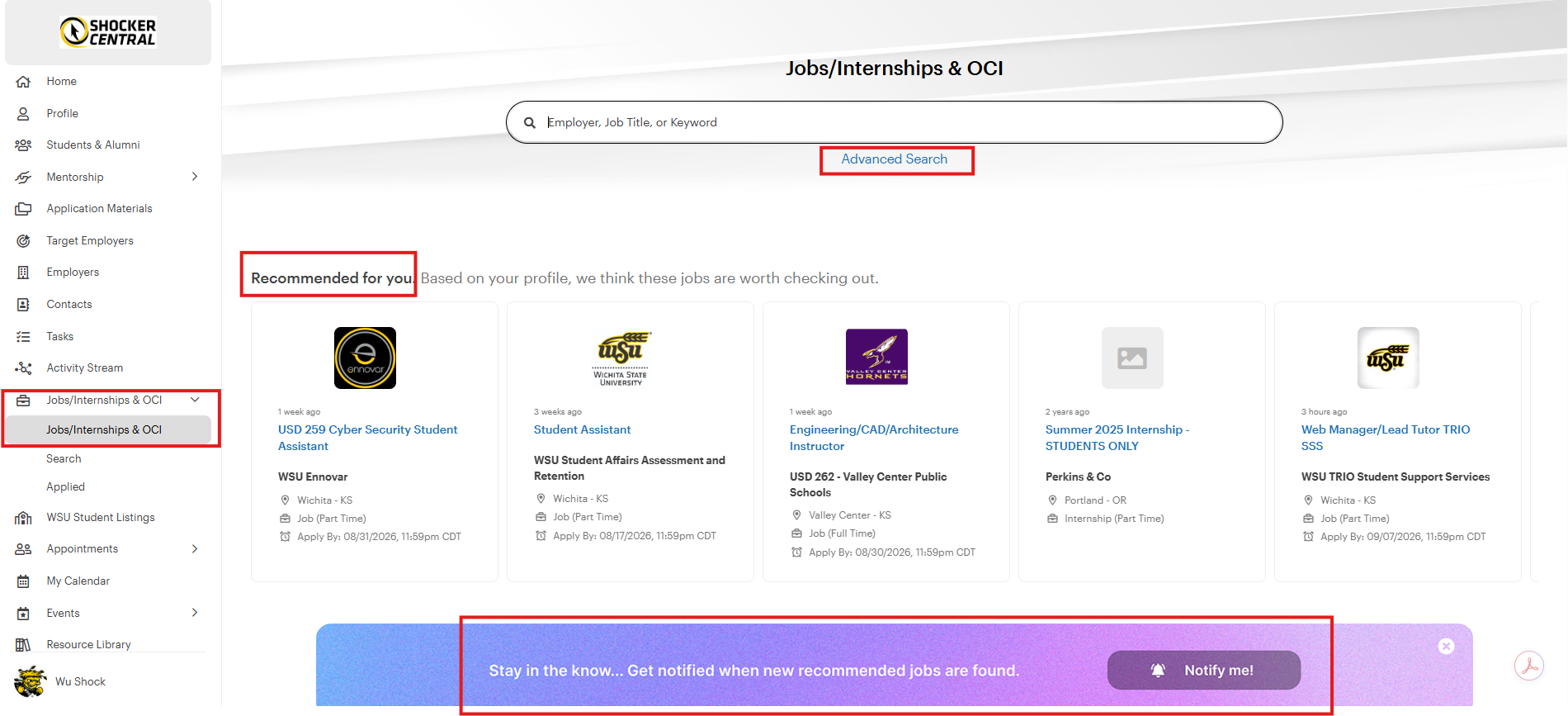Click Perkins & Co employer name
The height and width of the screenshot is (716, 1568).
pyautogui.click(x=1078, y=477)
